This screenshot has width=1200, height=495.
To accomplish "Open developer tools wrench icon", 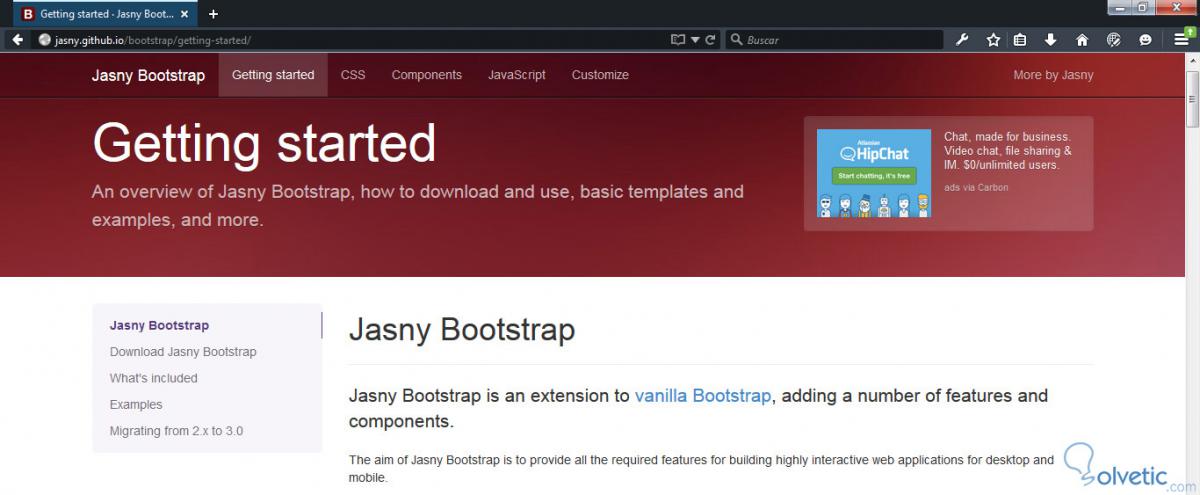I will tap(963, 40).
